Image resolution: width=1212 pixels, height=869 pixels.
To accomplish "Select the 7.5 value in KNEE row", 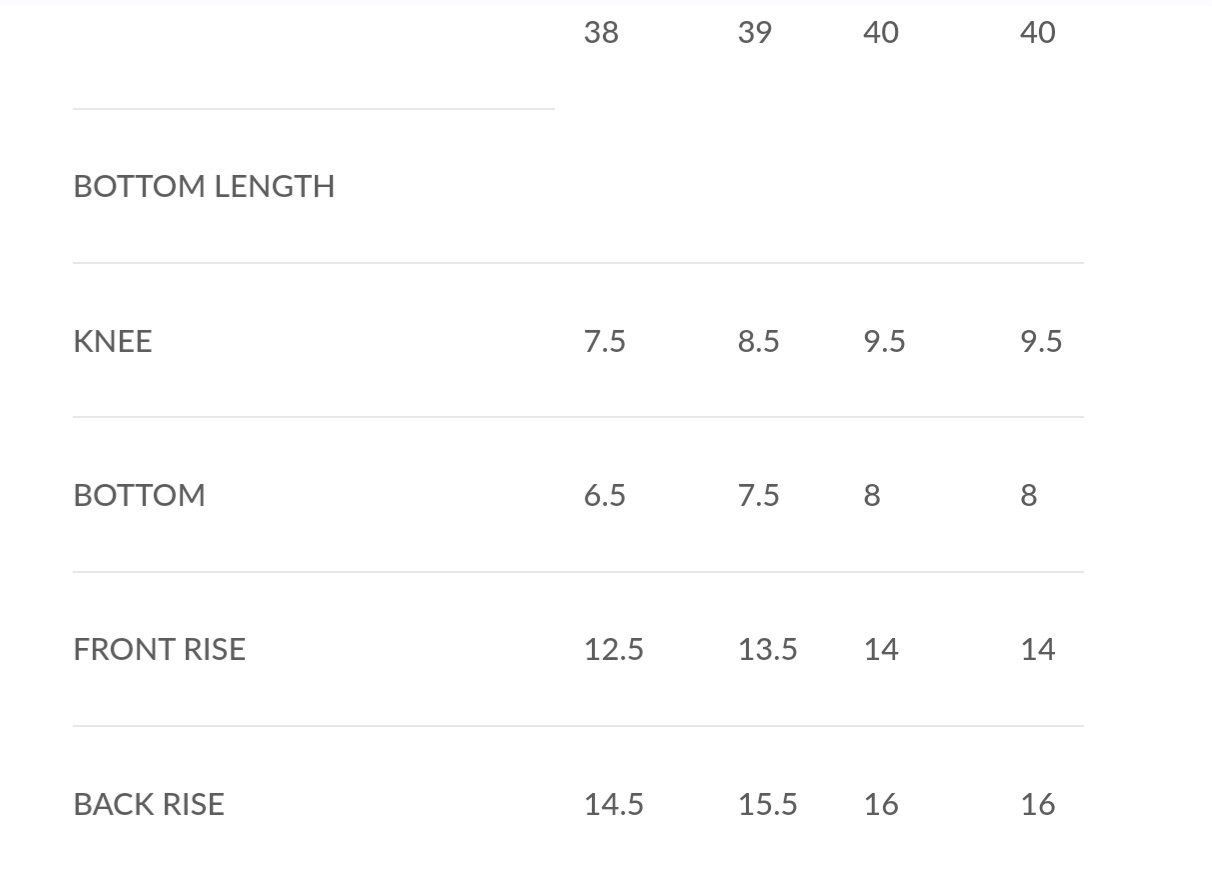I will tap(605, 341).
